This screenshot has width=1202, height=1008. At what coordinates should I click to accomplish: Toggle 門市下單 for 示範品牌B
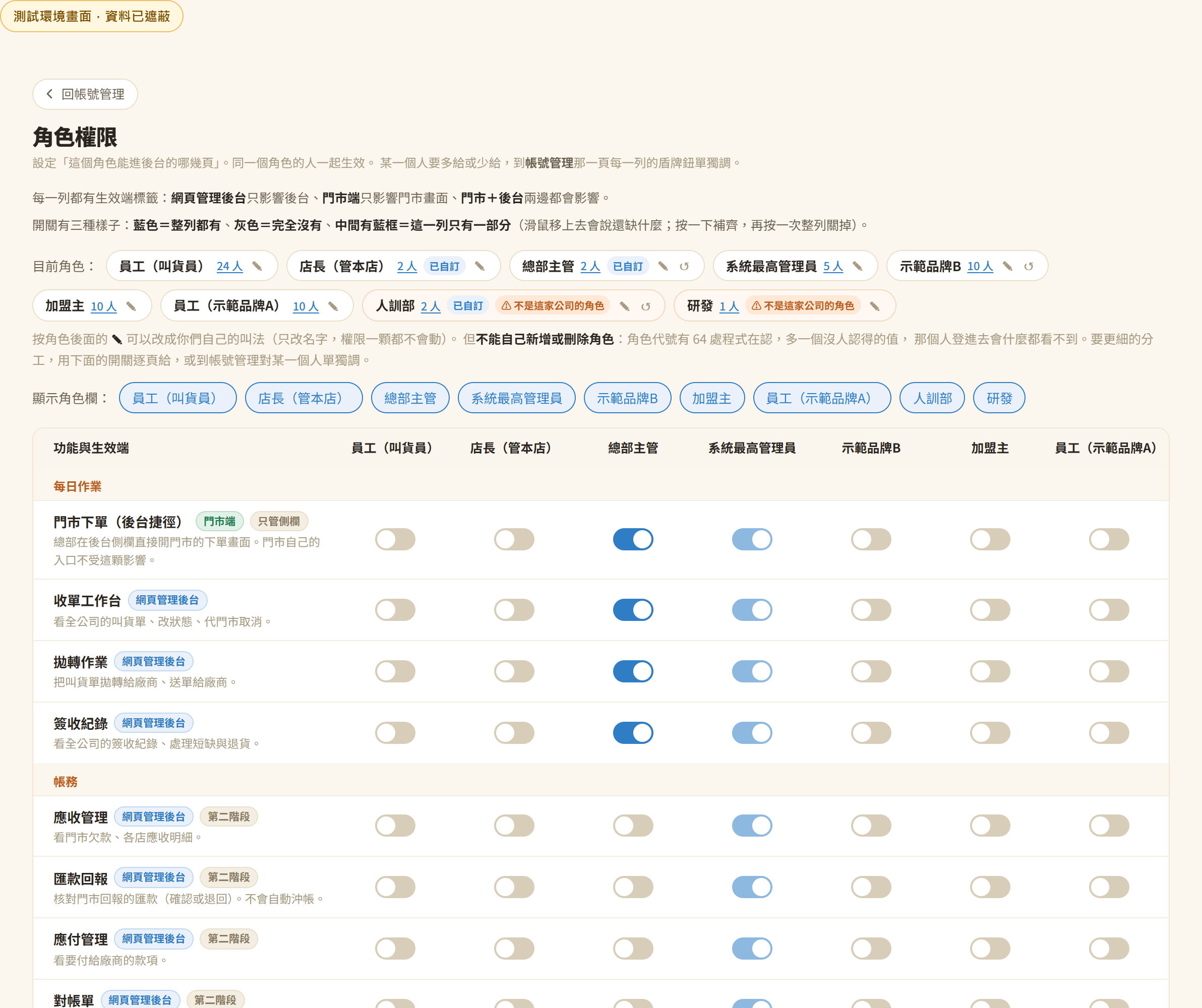(871, 539)
